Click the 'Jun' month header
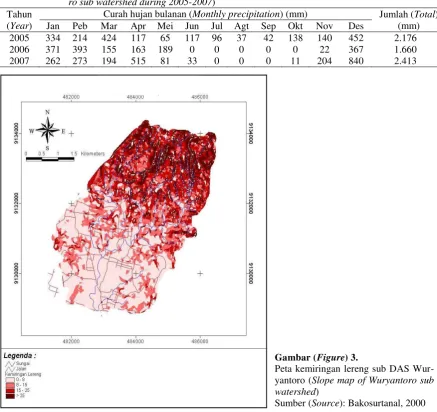The image size is (437, 412). pos(192,26)
